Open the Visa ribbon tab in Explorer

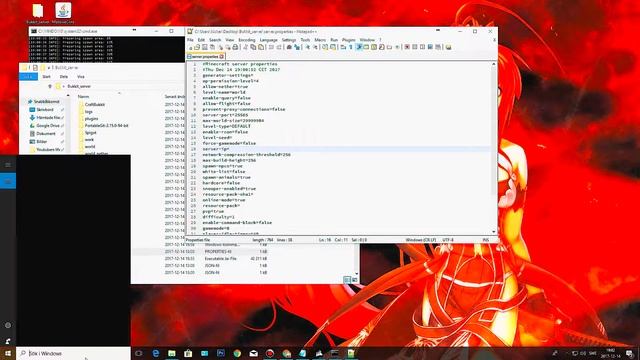pyautogui.click(x=81, y=77)
